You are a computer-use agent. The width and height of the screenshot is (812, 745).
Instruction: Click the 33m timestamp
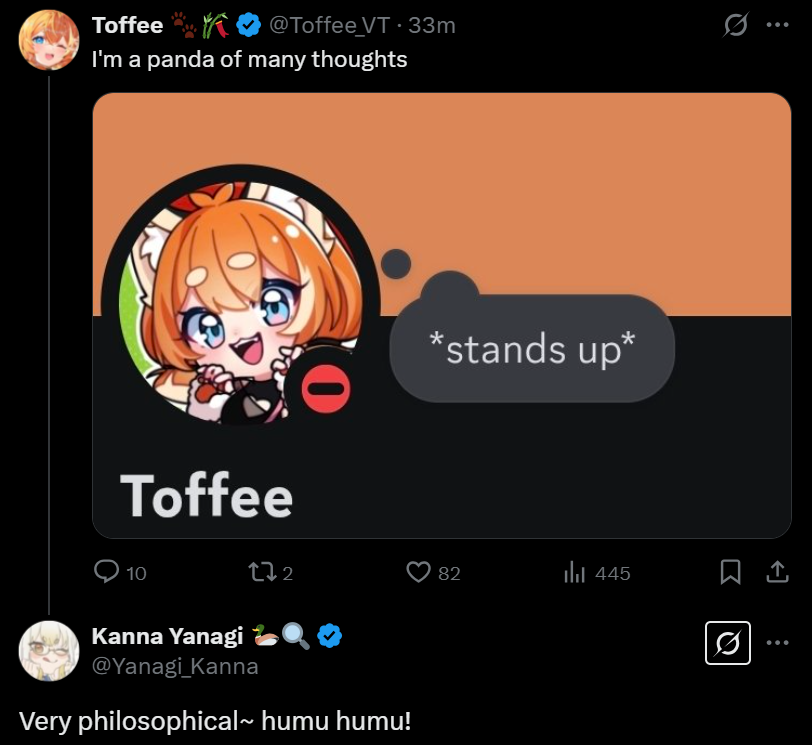(x=432, y=26)
